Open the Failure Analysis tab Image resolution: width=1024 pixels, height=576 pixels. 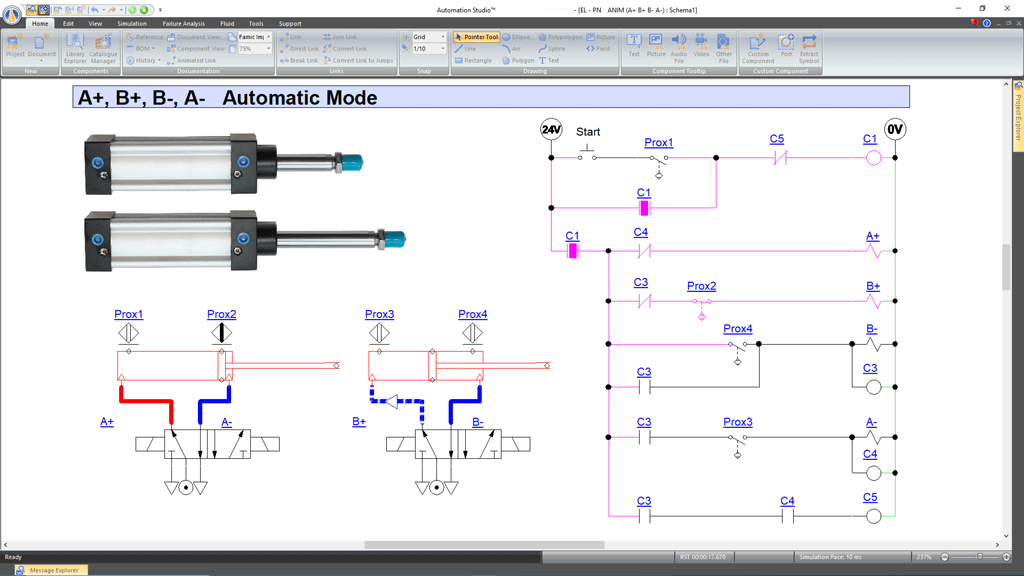(x=183, y=23)
